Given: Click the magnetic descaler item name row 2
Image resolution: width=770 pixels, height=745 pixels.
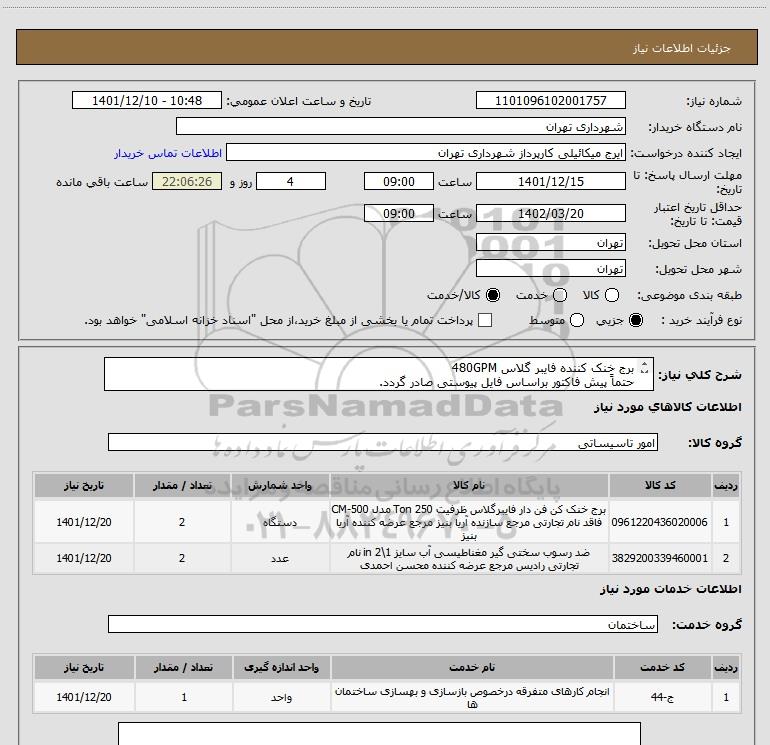Looking at the screenshot, I should (x=469, y=558).
